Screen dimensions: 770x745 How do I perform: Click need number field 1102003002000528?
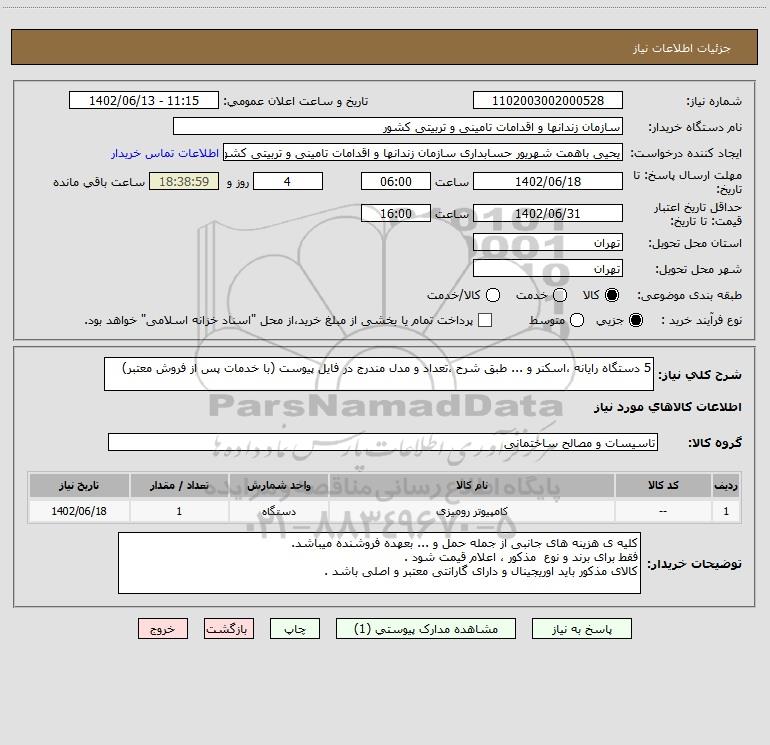pos(548,100)
